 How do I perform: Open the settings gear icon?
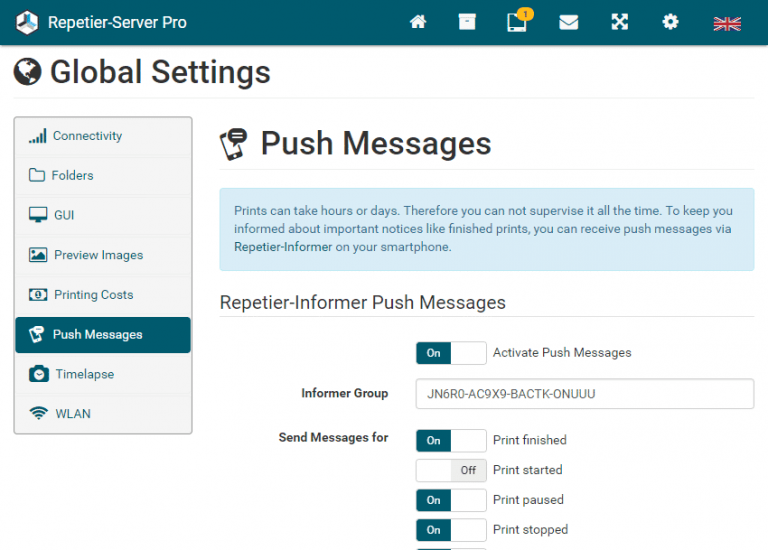tap(671, 22)
